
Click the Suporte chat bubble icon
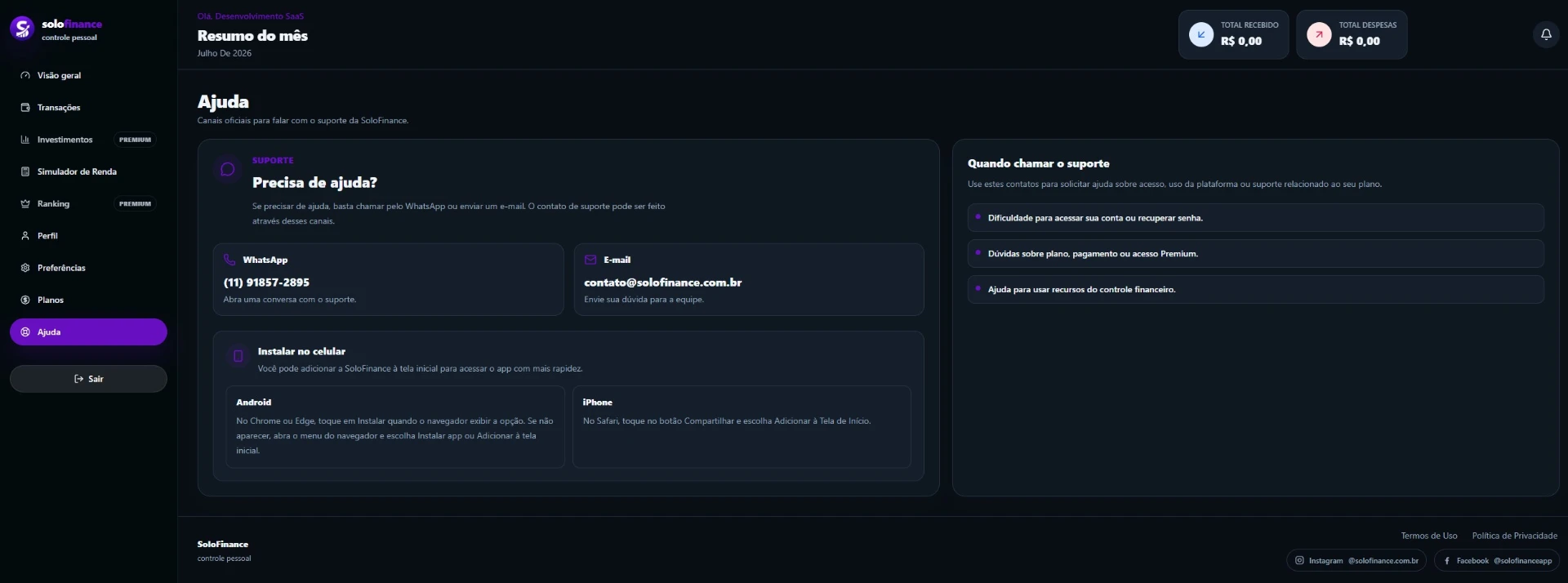pyautogui.click(x=228, y=169)
